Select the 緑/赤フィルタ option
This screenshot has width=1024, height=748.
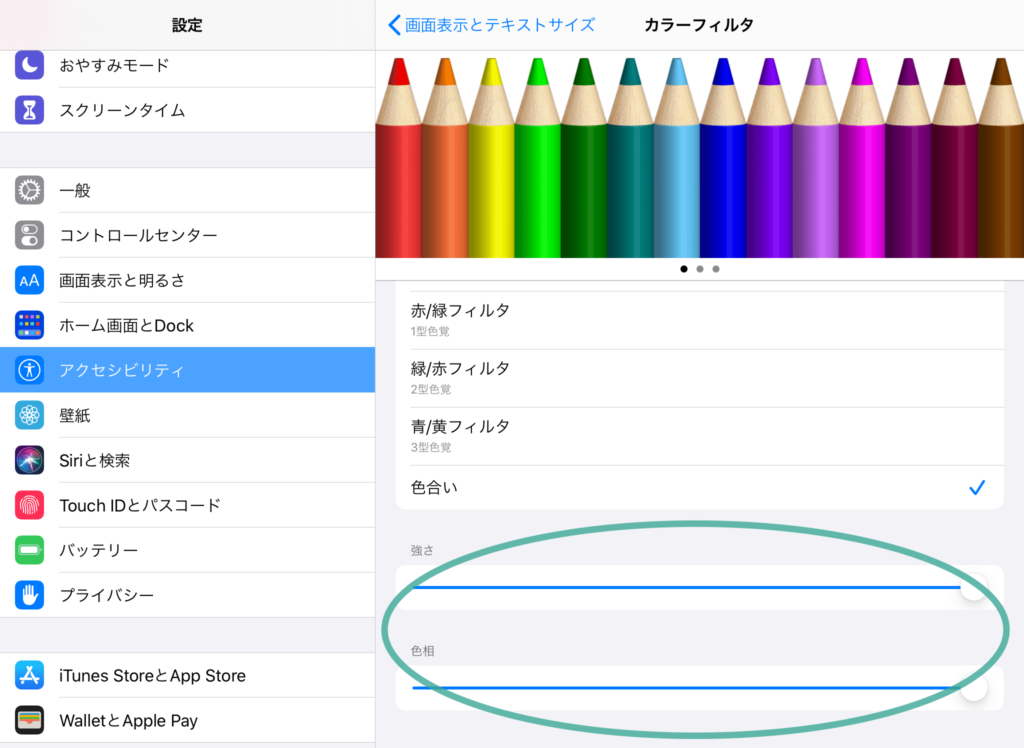pos(699,377)
